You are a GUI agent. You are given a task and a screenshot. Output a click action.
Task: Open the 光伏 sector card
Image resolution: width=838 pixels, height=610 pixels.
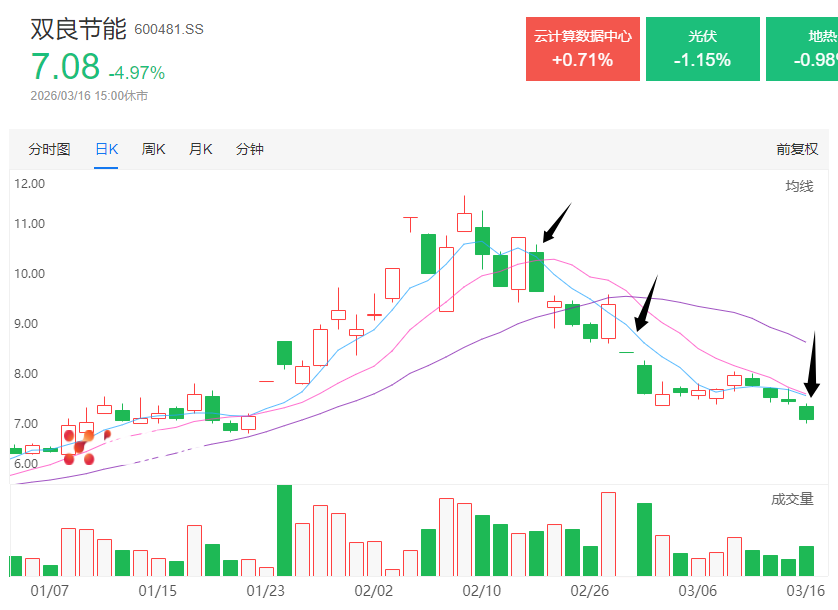702,48
